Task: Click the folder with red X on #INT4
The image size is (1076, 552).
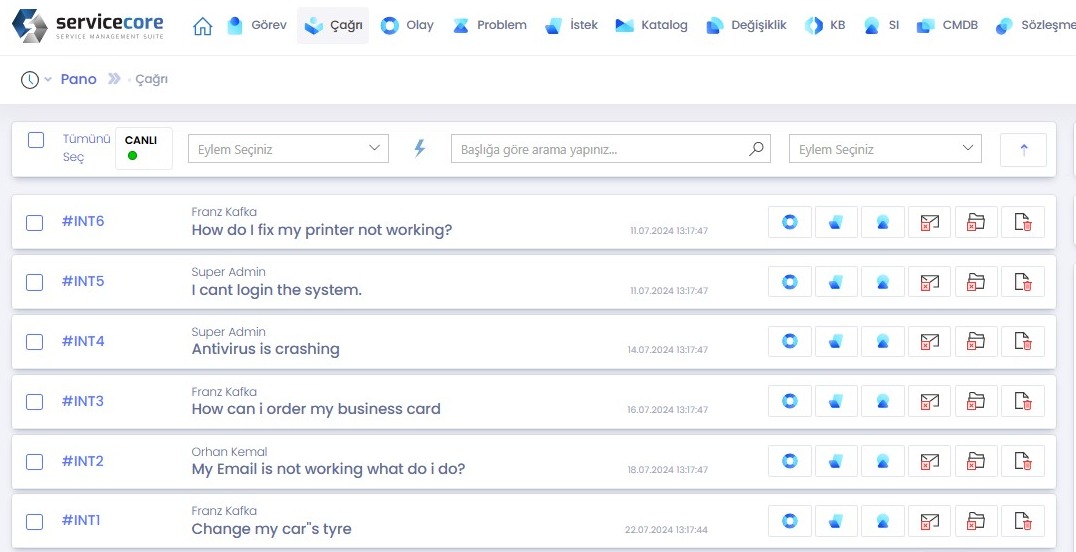Action: tap(976, 342)
